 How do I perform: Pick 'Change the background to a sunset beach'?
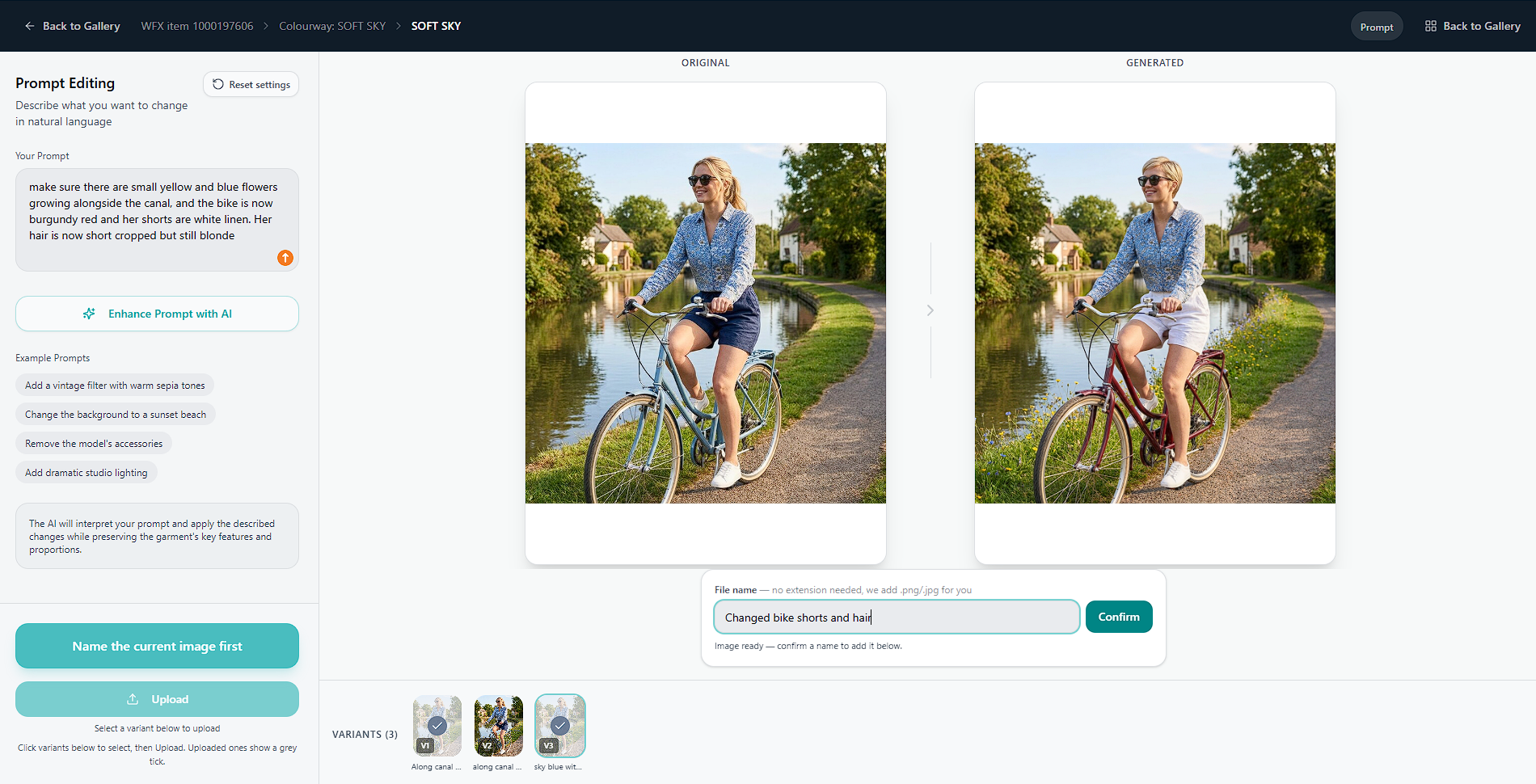tap(116, 415)
